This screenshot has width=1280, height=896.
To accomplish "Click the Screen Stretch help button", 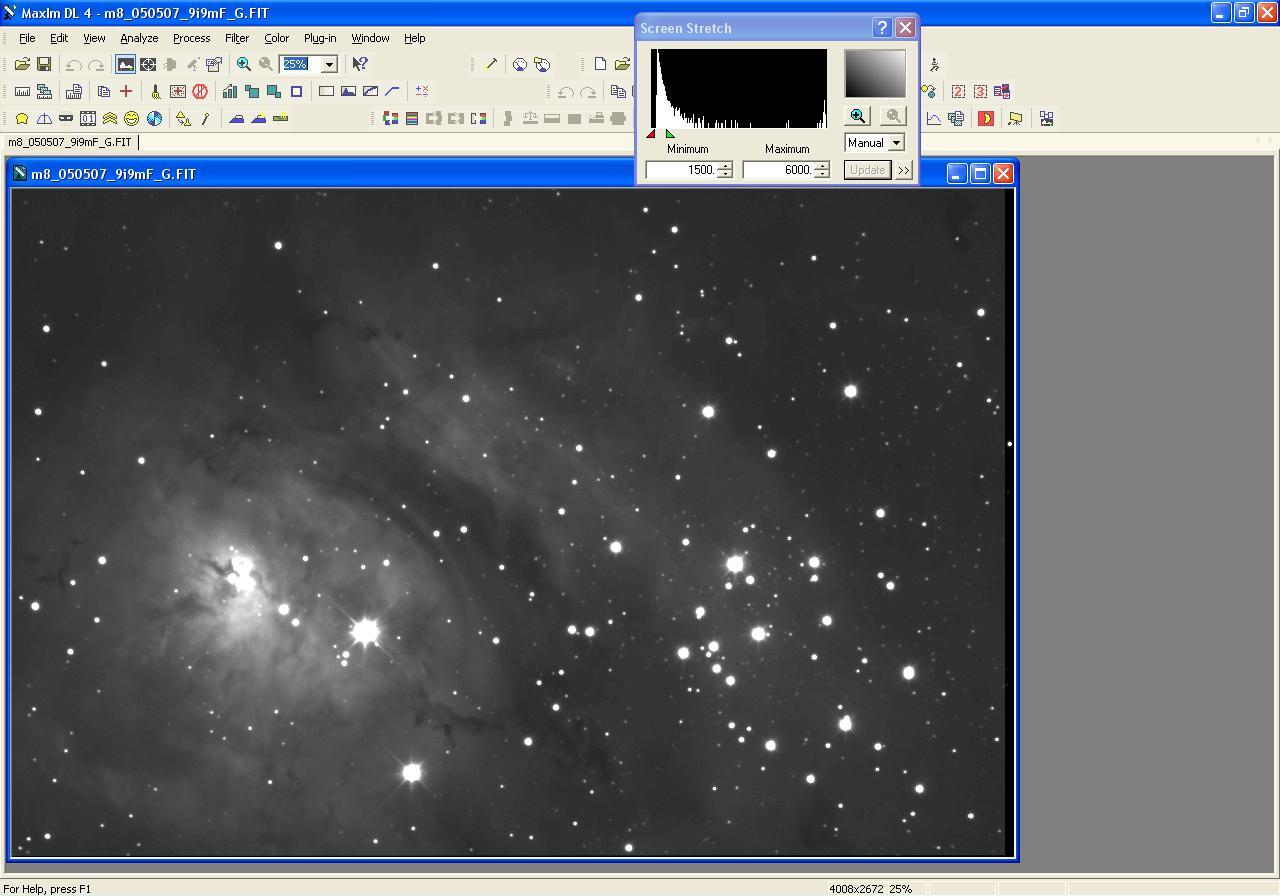I will click(882, 28).
